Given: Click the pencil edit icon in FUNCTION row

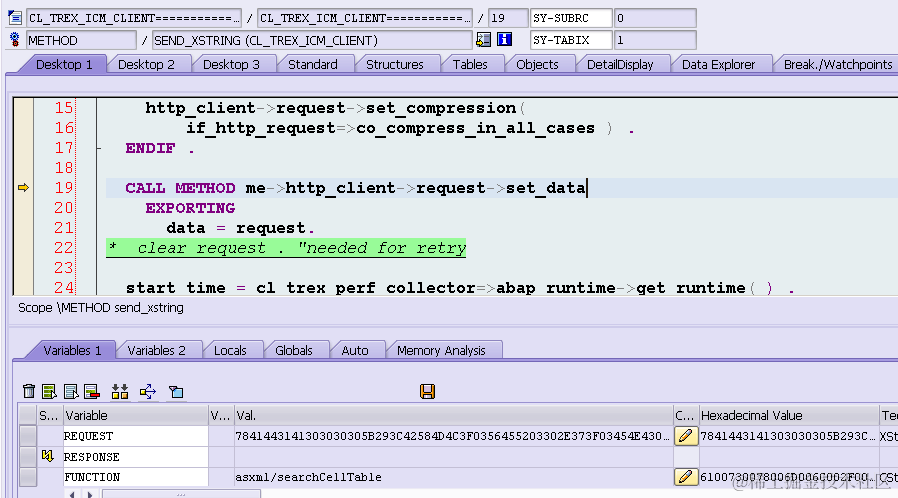Looking at the screenshot, I should tap(686, 477).
